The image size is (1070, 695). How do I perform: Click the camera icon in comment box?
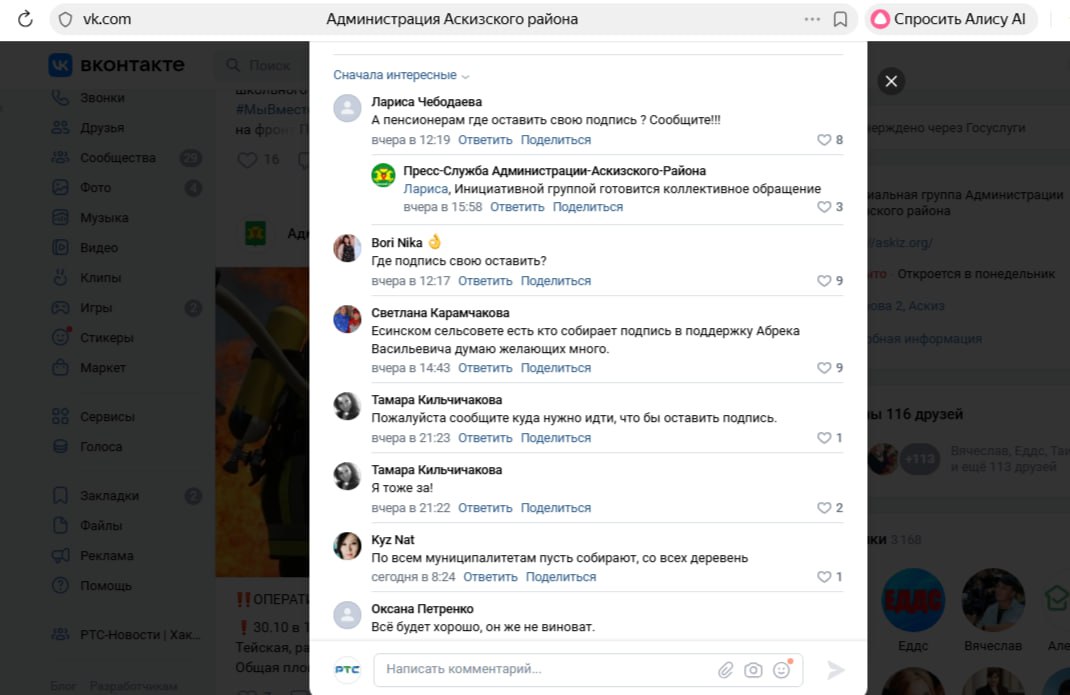(753, 670)
